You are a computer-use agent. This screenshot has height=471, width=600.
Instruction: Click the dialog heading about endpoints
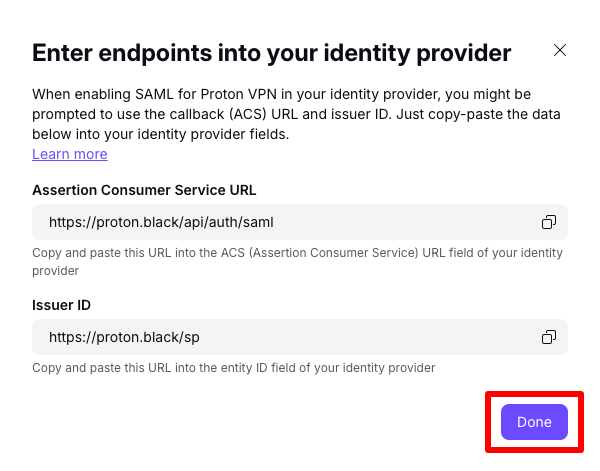(272, 53)
